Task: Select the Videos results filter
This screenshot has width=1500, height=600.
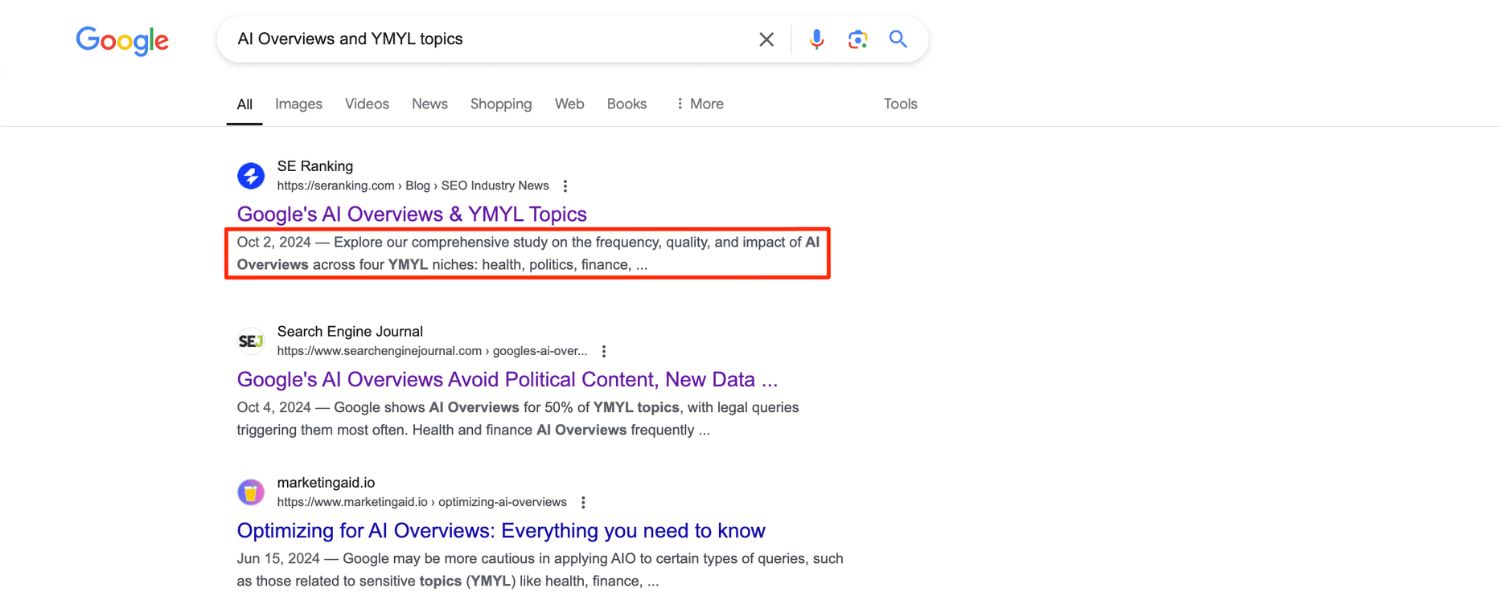Action: click(366, 103)
